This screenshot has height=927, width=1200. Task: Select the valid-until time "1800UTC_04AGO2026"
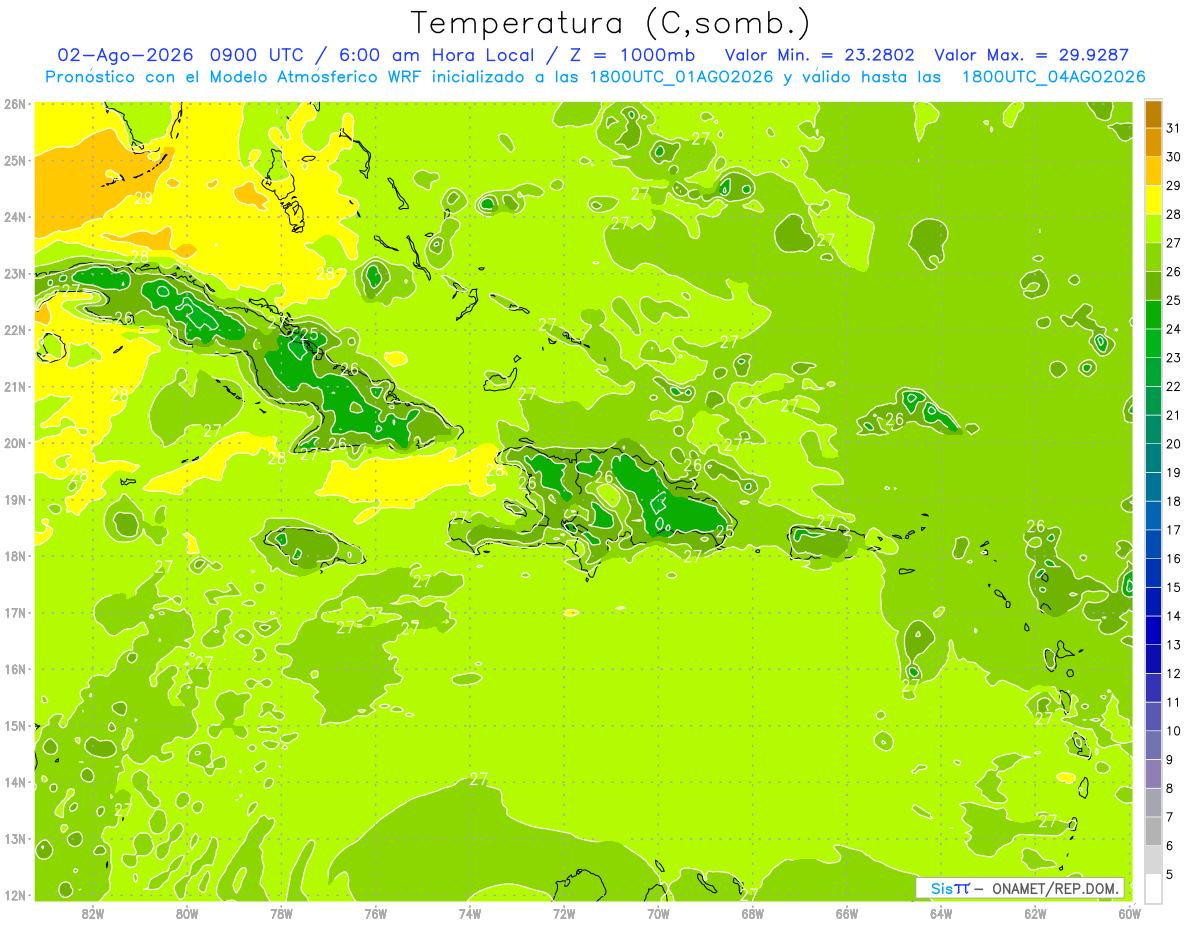coord(1053,77)
